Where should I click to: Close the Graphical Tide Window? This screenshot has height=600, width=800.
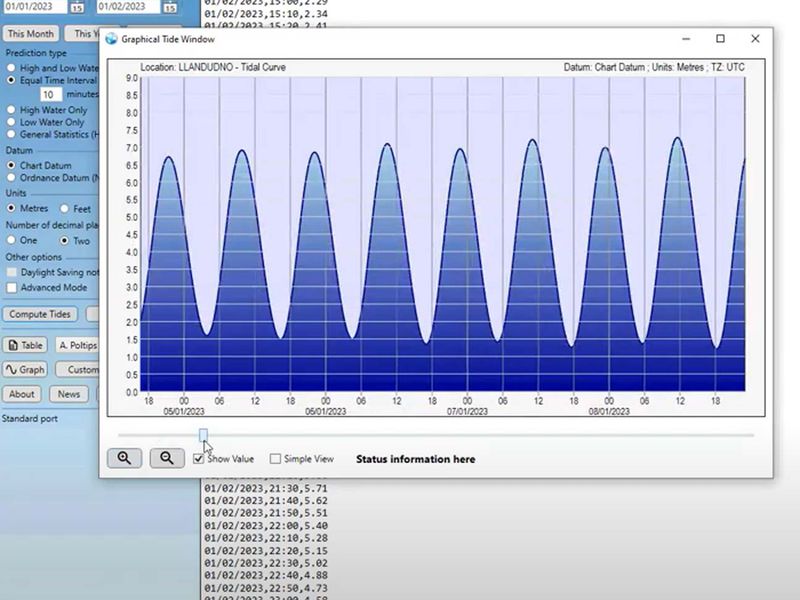[x=755, y=39]
